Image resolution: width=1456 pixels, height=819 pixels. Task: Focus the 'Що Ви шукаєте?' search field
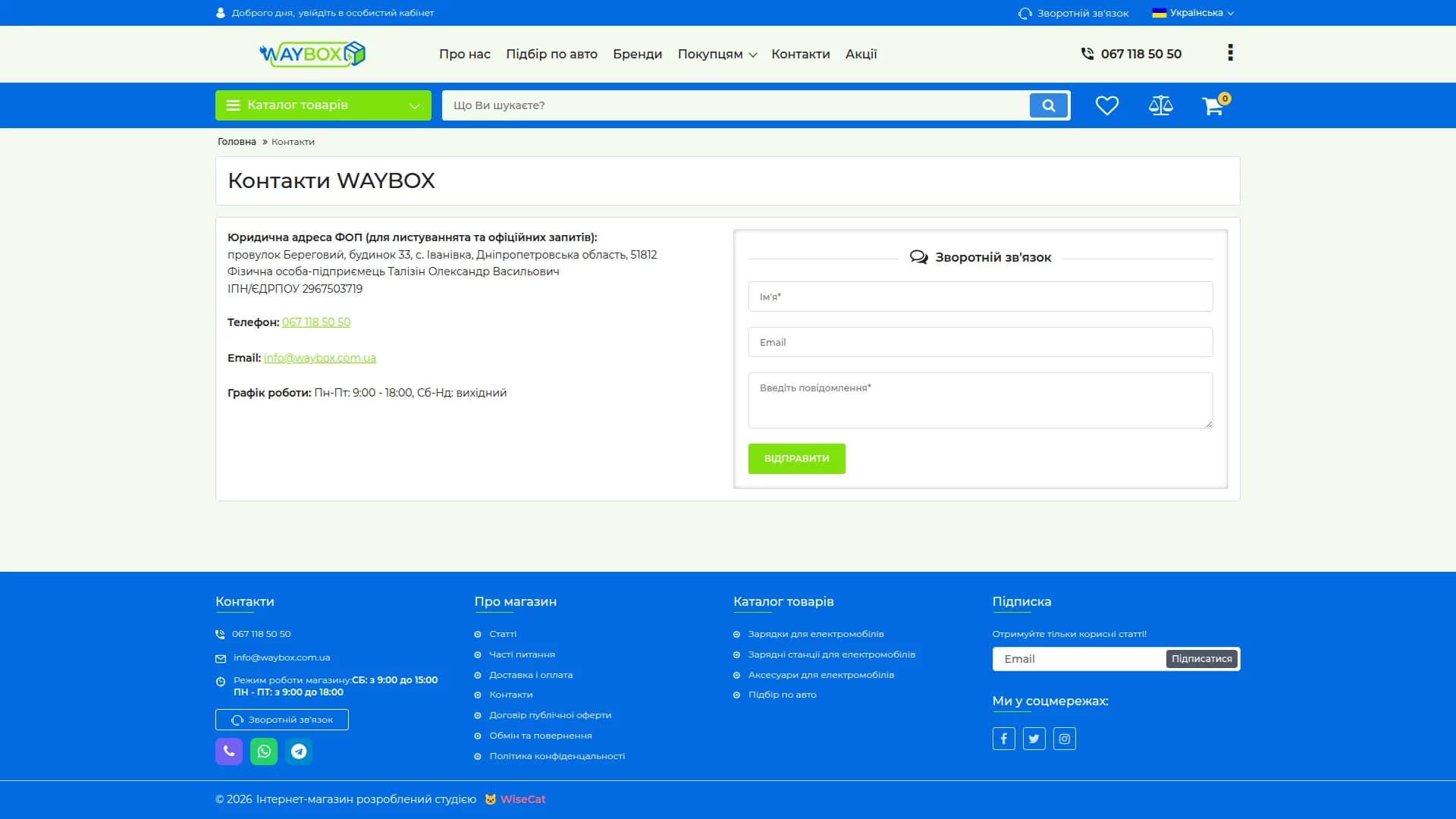[x=736, y=105]
